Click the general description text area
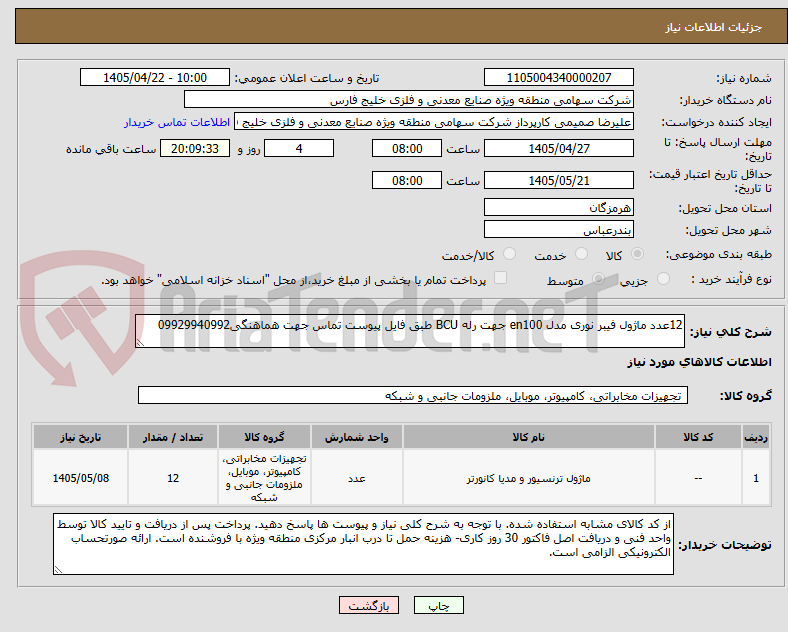This screenshot has width=788, height=632. coord(410,331)
